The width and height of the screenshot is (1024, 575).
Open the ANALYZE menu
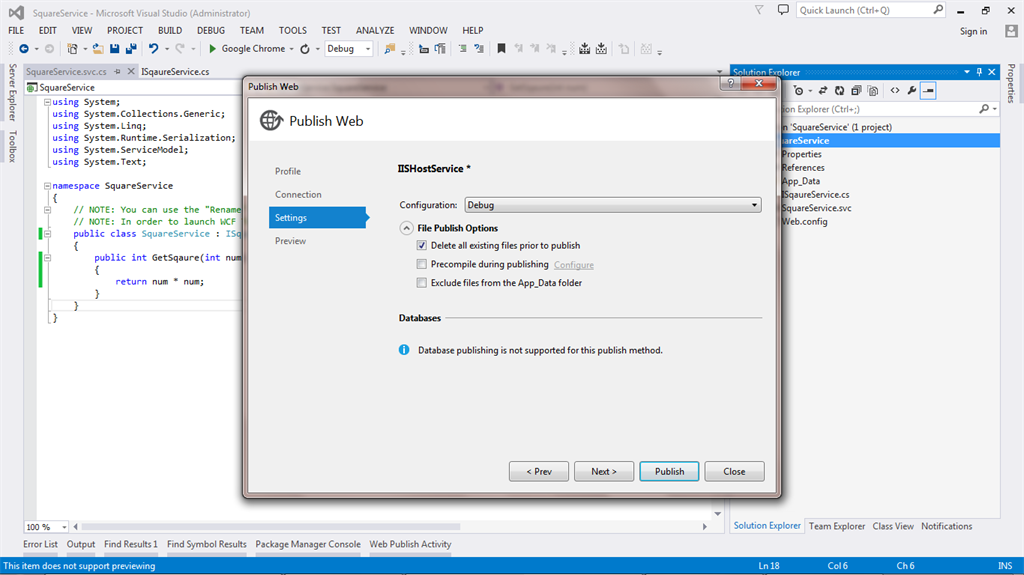click(x=375, y=31)
